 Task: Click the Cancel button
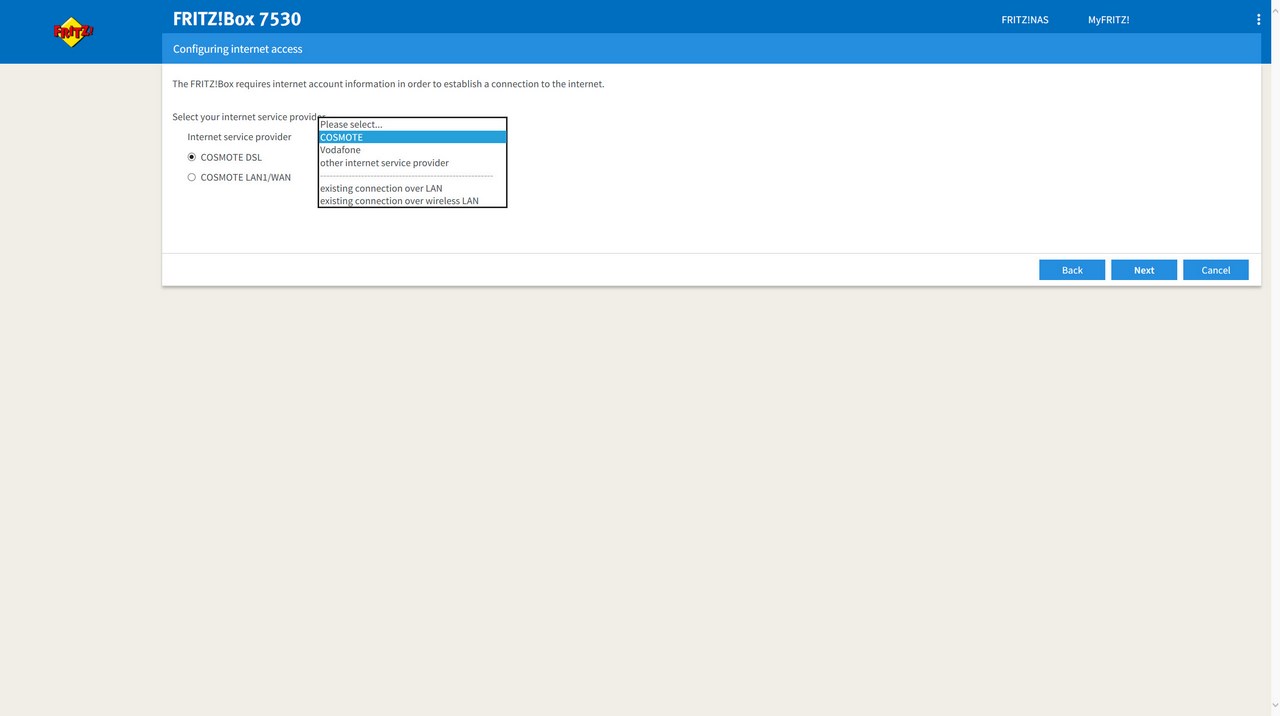pyautogui.click(x=1216, y=270)
